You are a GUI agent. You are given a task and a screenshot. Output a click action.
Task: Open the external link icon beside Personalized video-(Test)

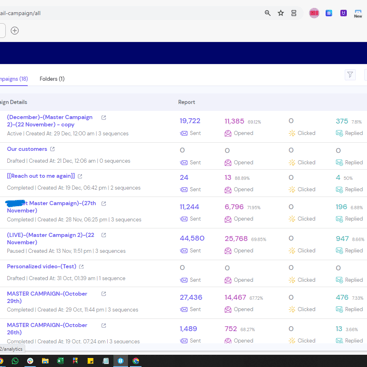point(81,266)
